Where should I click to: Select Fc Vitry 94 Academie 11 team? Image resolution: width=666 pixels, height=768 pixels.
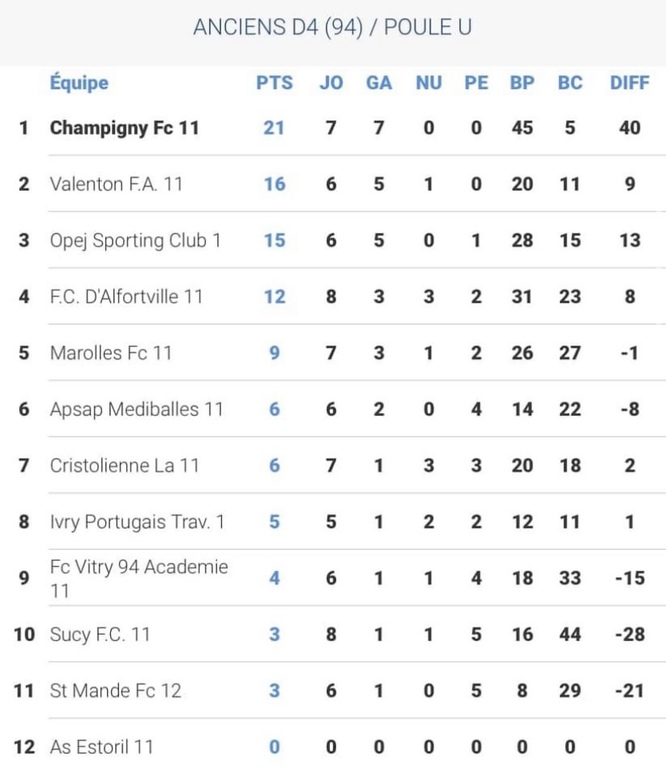(139, 578)
